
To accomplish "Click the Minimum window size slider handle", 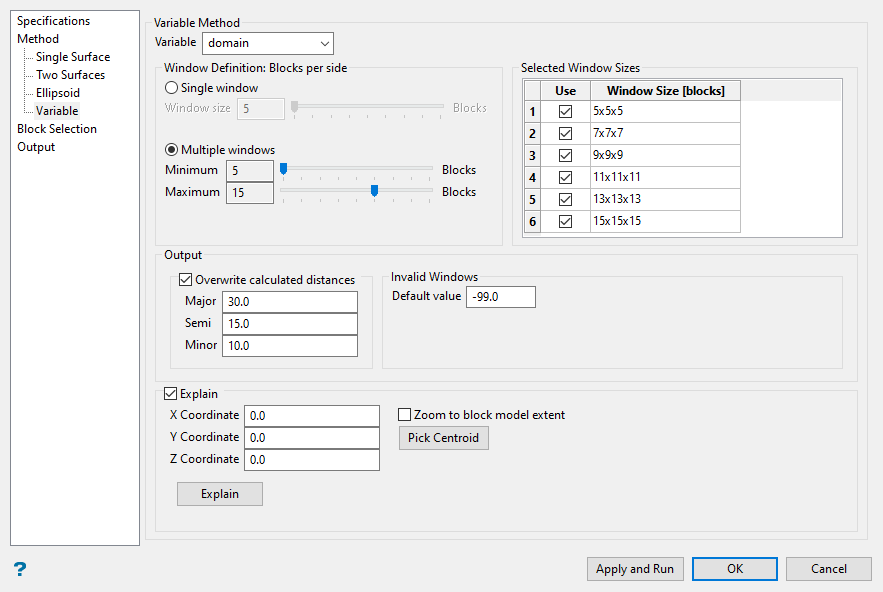I will (284, 170).
